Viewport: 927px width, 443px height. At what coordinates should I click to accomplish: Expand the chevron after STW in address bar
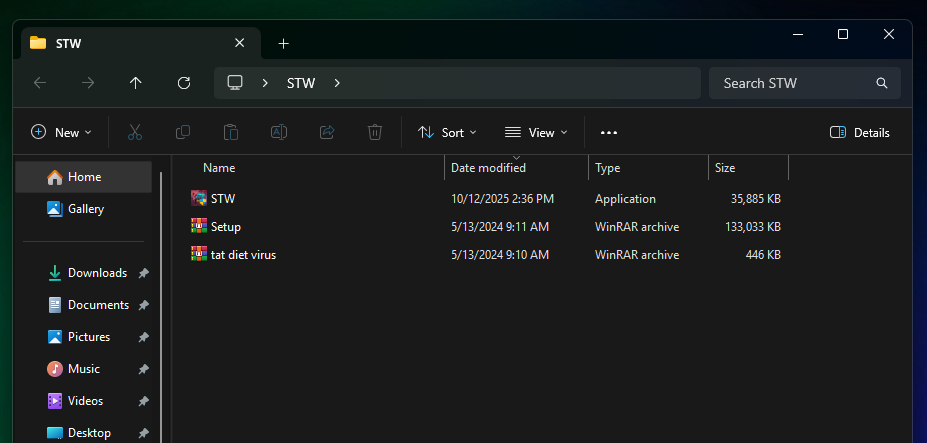coord(337,83)
